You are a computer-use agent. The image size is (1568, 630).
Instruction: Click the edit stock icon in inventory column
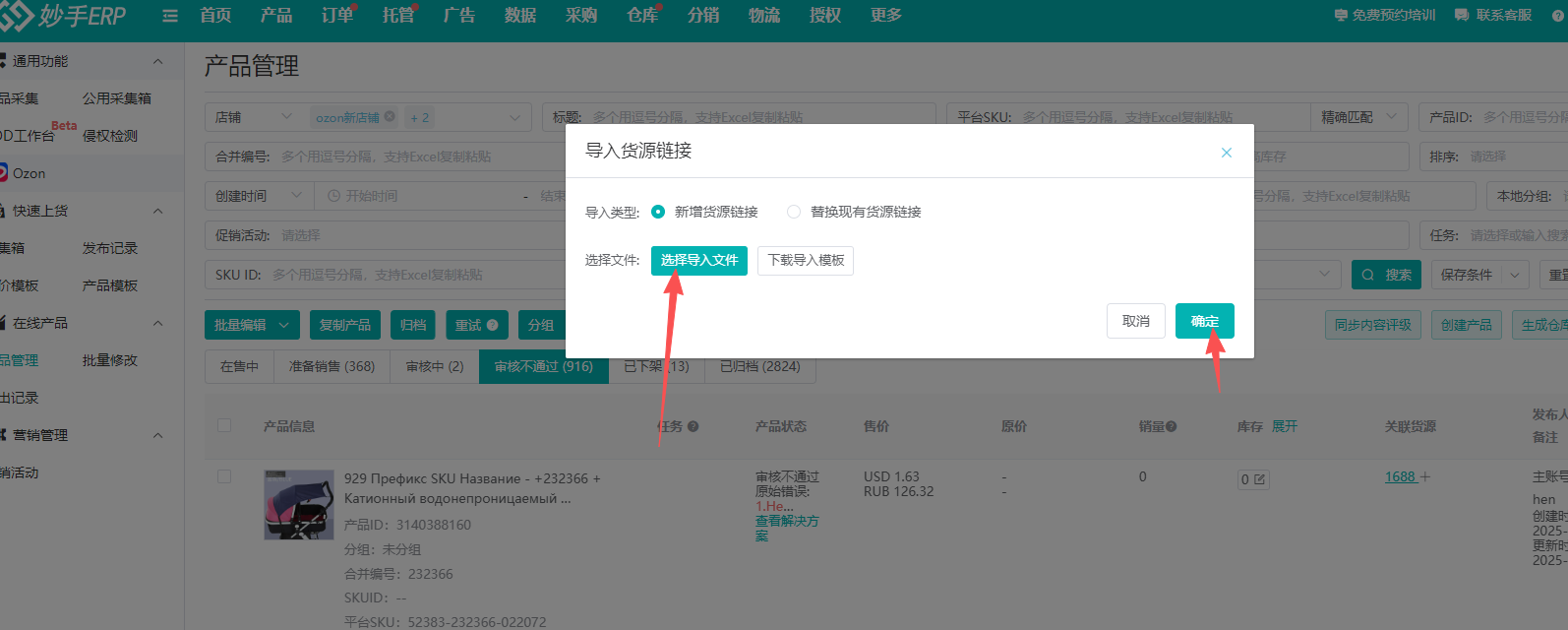[1259, 480]
